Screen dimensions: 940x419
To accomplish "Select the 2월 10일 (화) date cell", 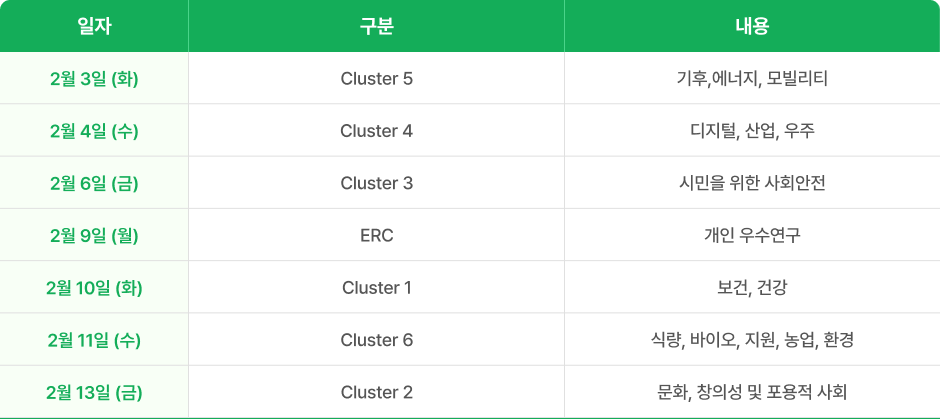I will coord(94,288).
